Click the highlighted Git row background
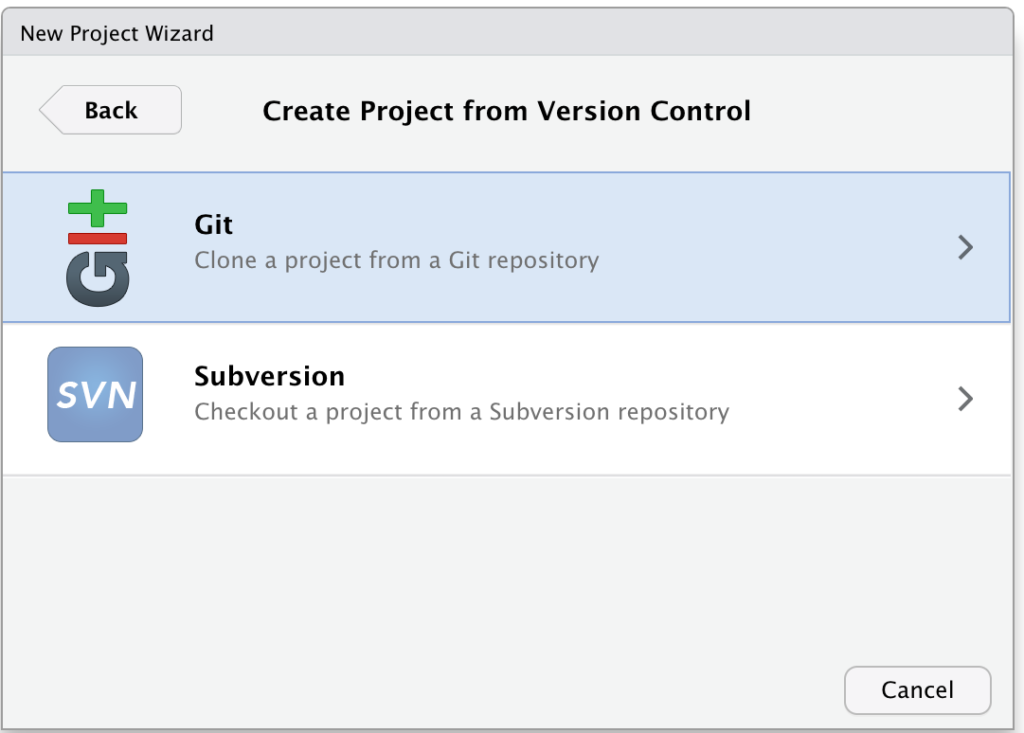This screenshot has width=1024, height=733. [x=506, y=248]
